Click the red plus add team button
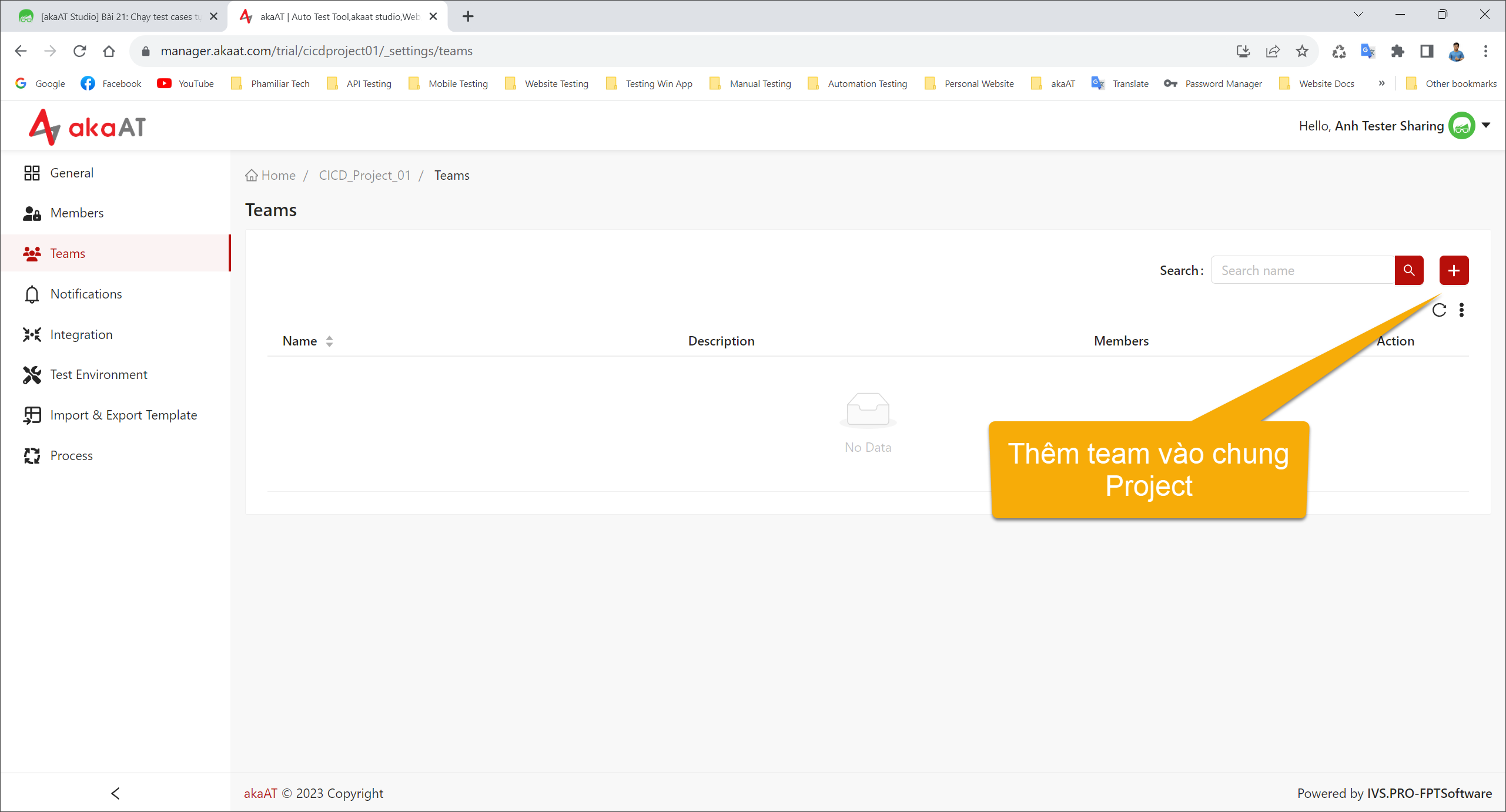Screen dimensions: 1506x812 pyautogui.click(x=1454, y=270)
